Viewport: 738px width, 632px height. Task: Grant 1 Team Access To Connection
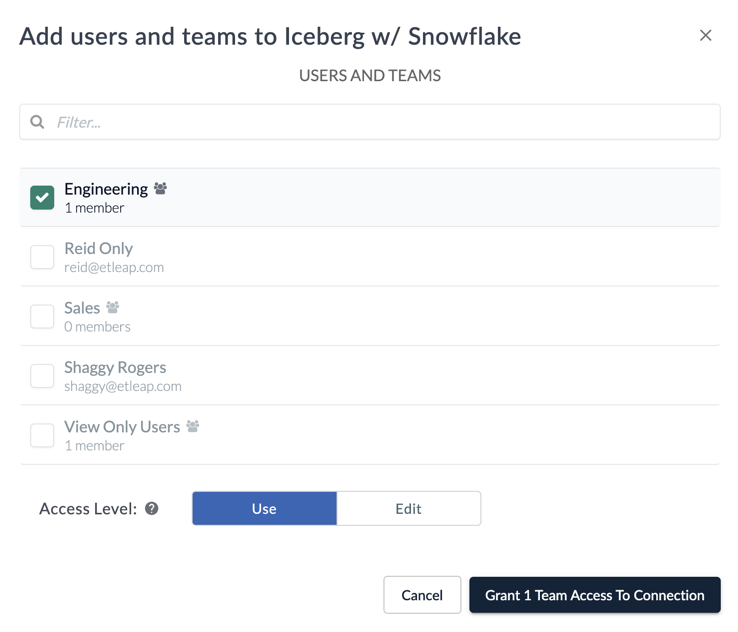point(594,595)
